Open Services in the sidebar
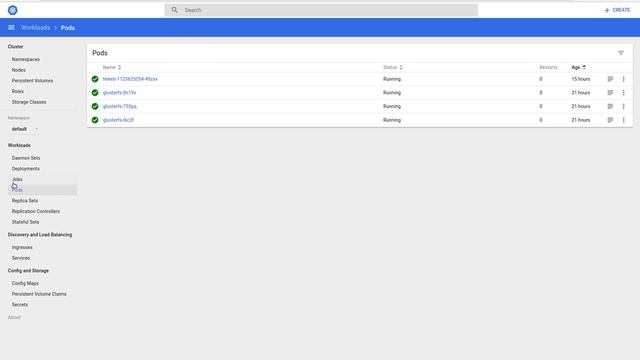Viewport: 640px width, 360px height. 21,258
